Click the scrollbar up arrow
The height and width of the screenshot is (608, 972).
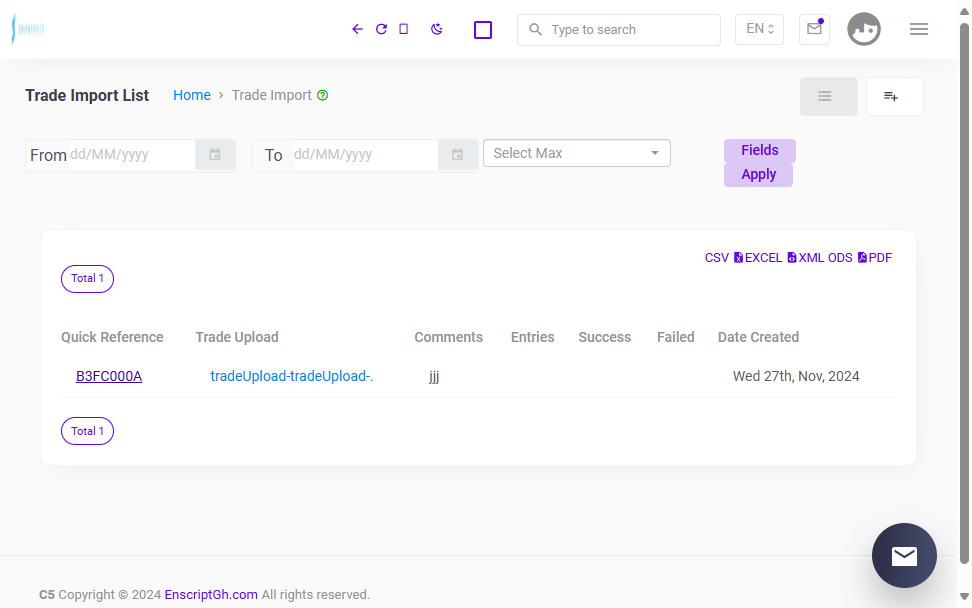(964, 12)
